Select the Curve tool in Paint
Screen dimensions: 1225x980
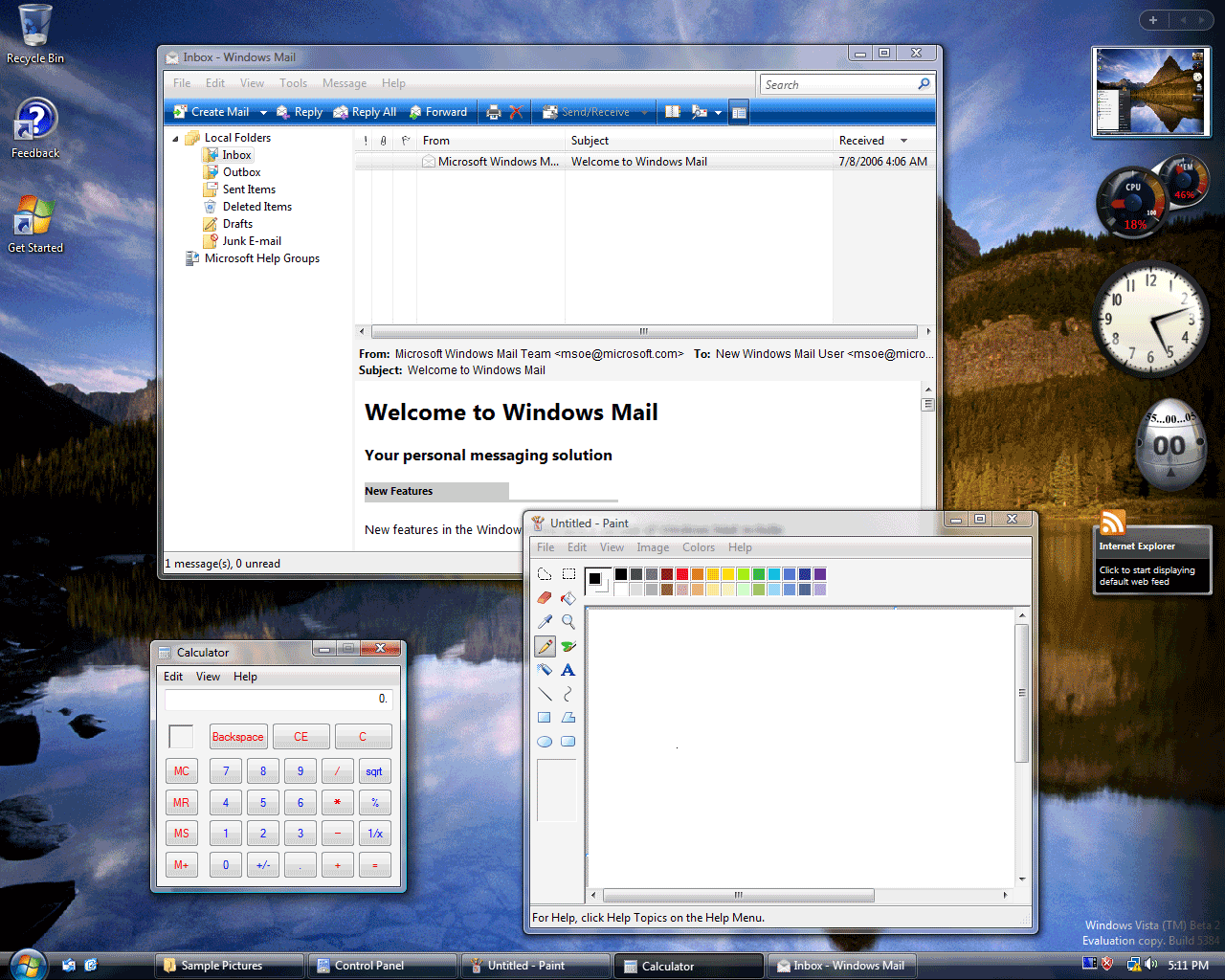[568, 694]
